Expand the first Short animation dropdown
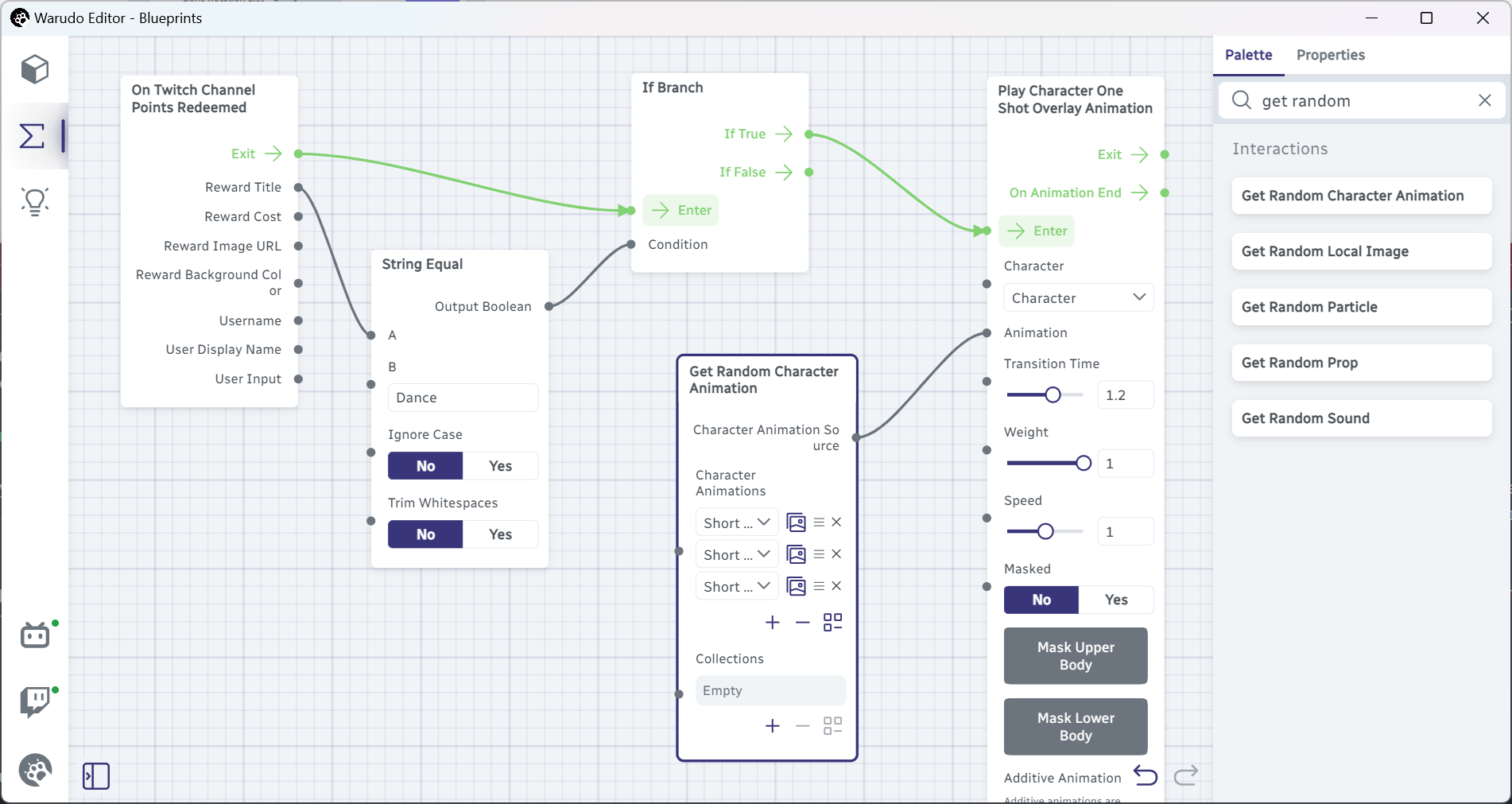This screenshot has height=804, width=1512. click(x=736, y=522)
